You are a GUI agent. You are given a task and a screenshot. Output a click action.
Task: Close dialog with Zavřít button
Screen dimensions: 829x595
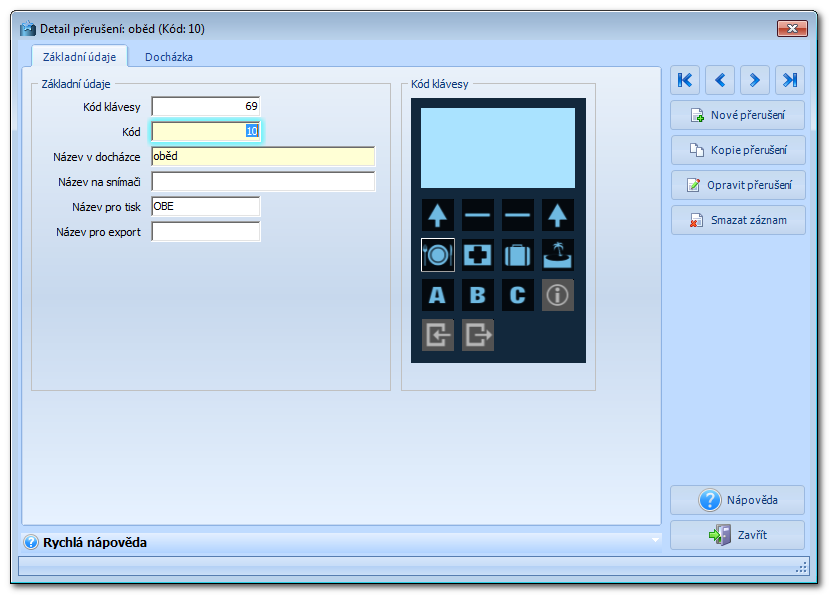738,535
